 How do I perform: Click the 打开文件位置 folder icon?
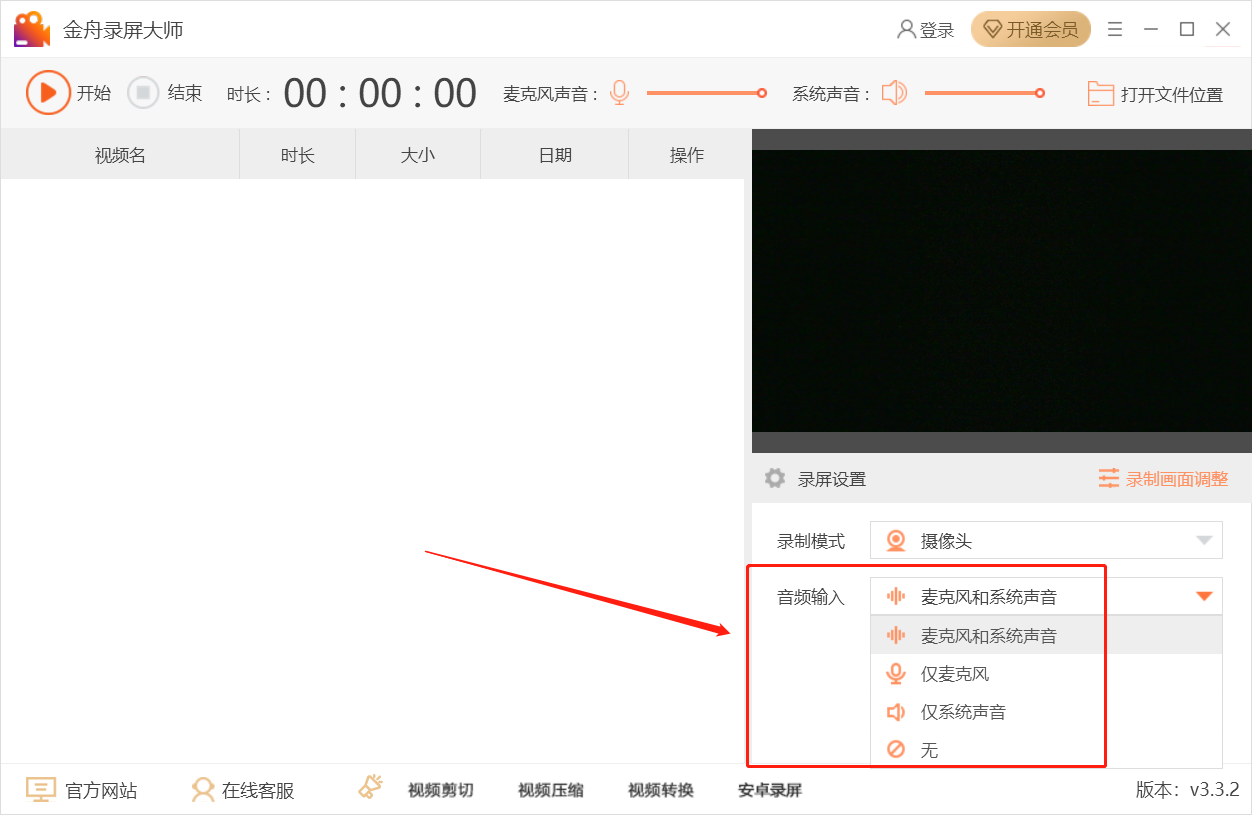[1101, 92]
